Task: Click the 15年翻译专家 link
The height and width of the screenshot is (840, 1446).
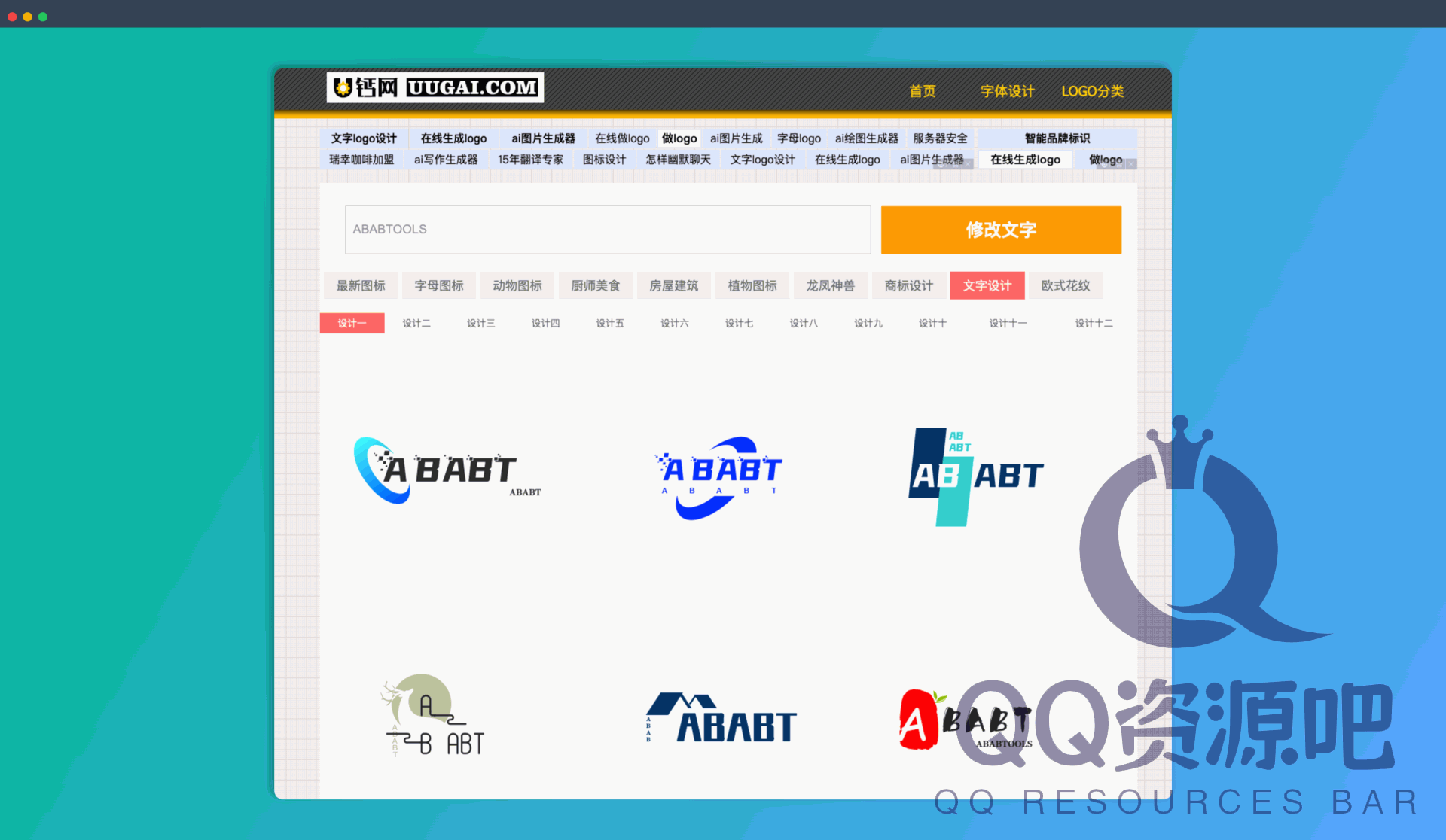Action: [530, 159]
